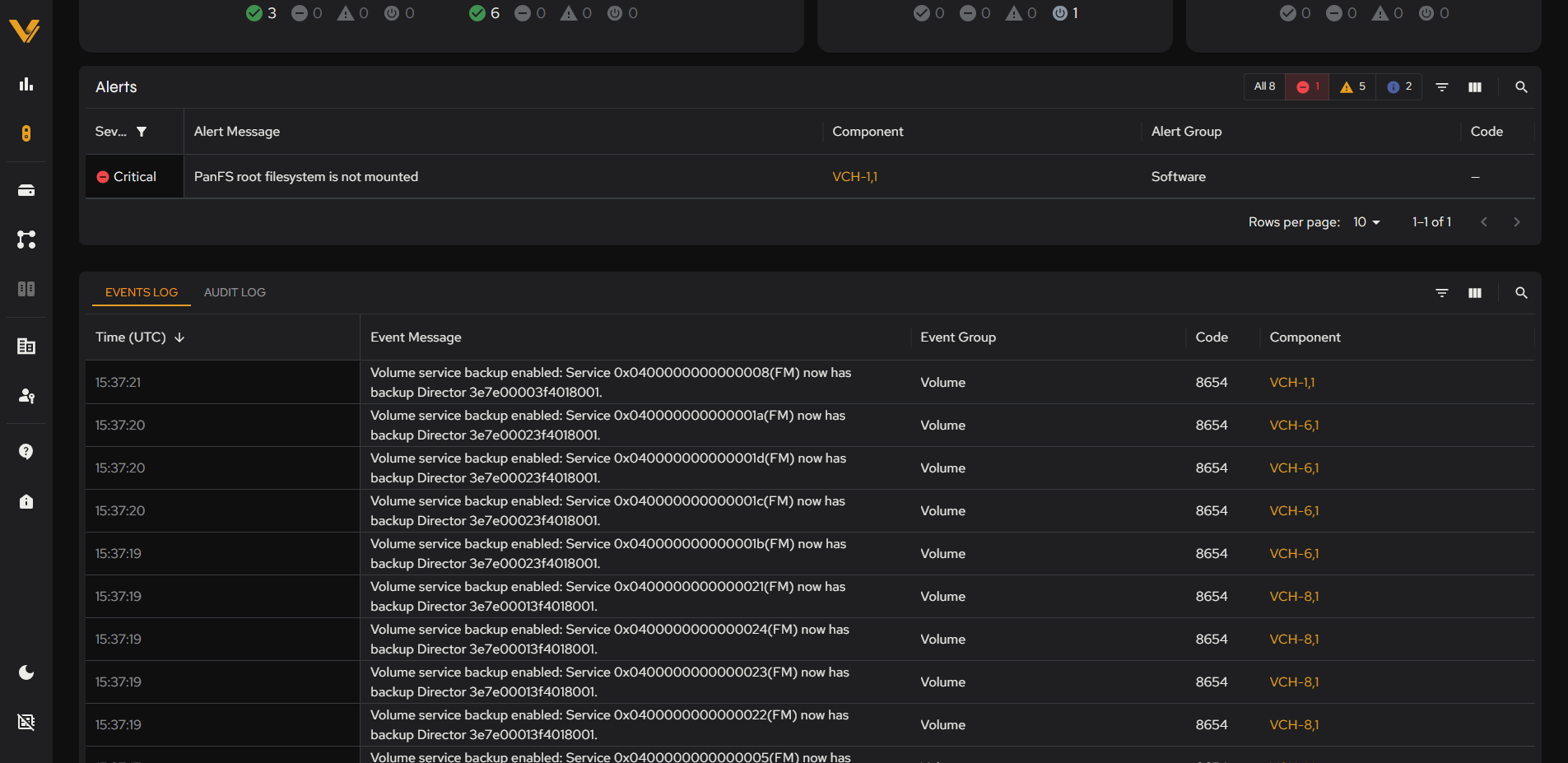This screenshot has width=1568, height=763.
Task: Open filter list icon in Events Log panel
Action: coord(1442,293)
